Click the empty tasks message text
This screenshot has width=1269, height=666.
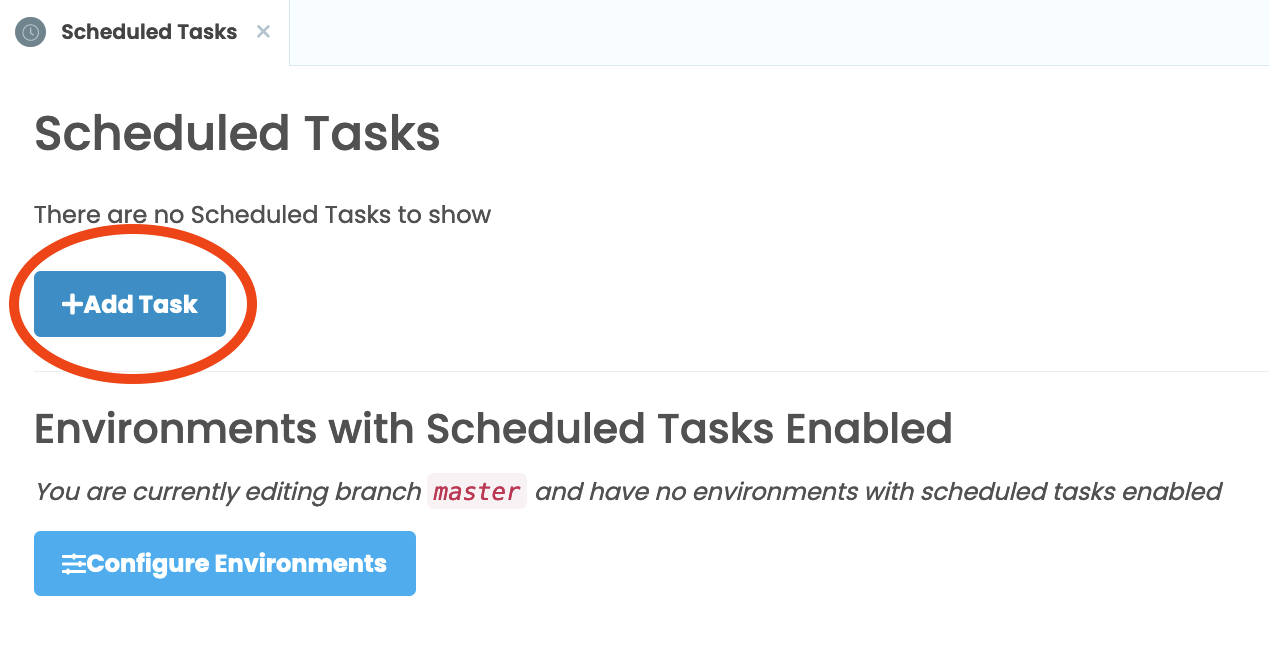262,214
